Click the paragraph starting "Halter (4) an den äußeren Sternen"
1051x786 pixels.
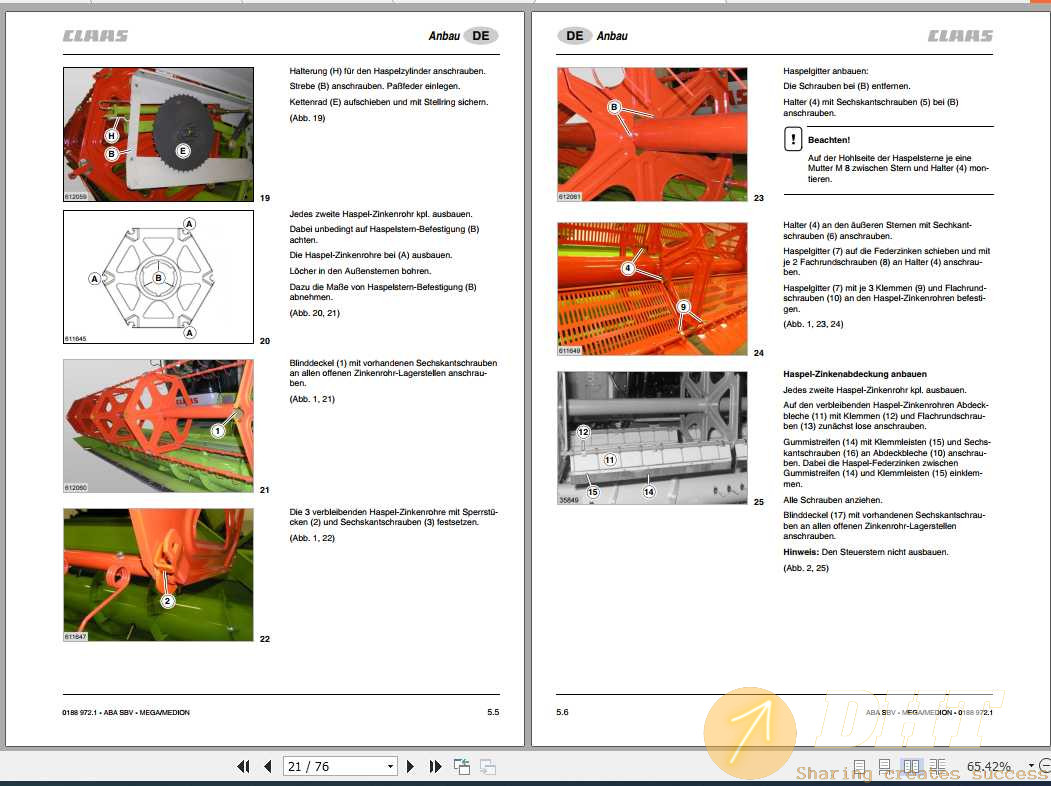(877, 231)
